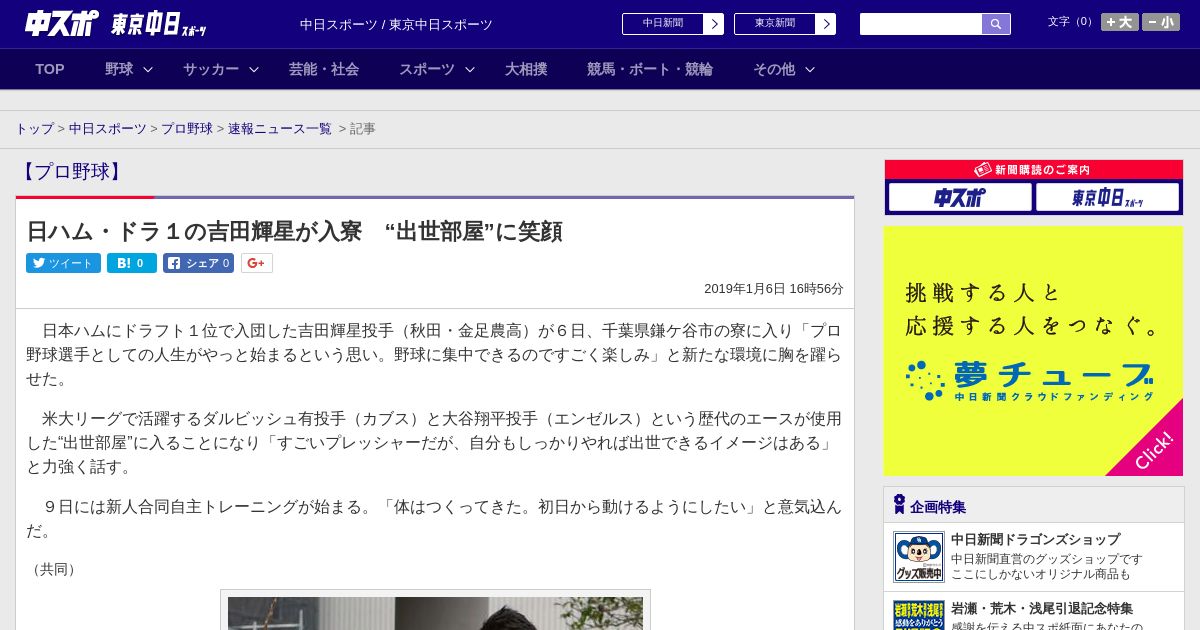Click the Click! corner on yellow ad
This screenshot has height=630, width=1200.
pyautogui.click(x=1153, y=449)
